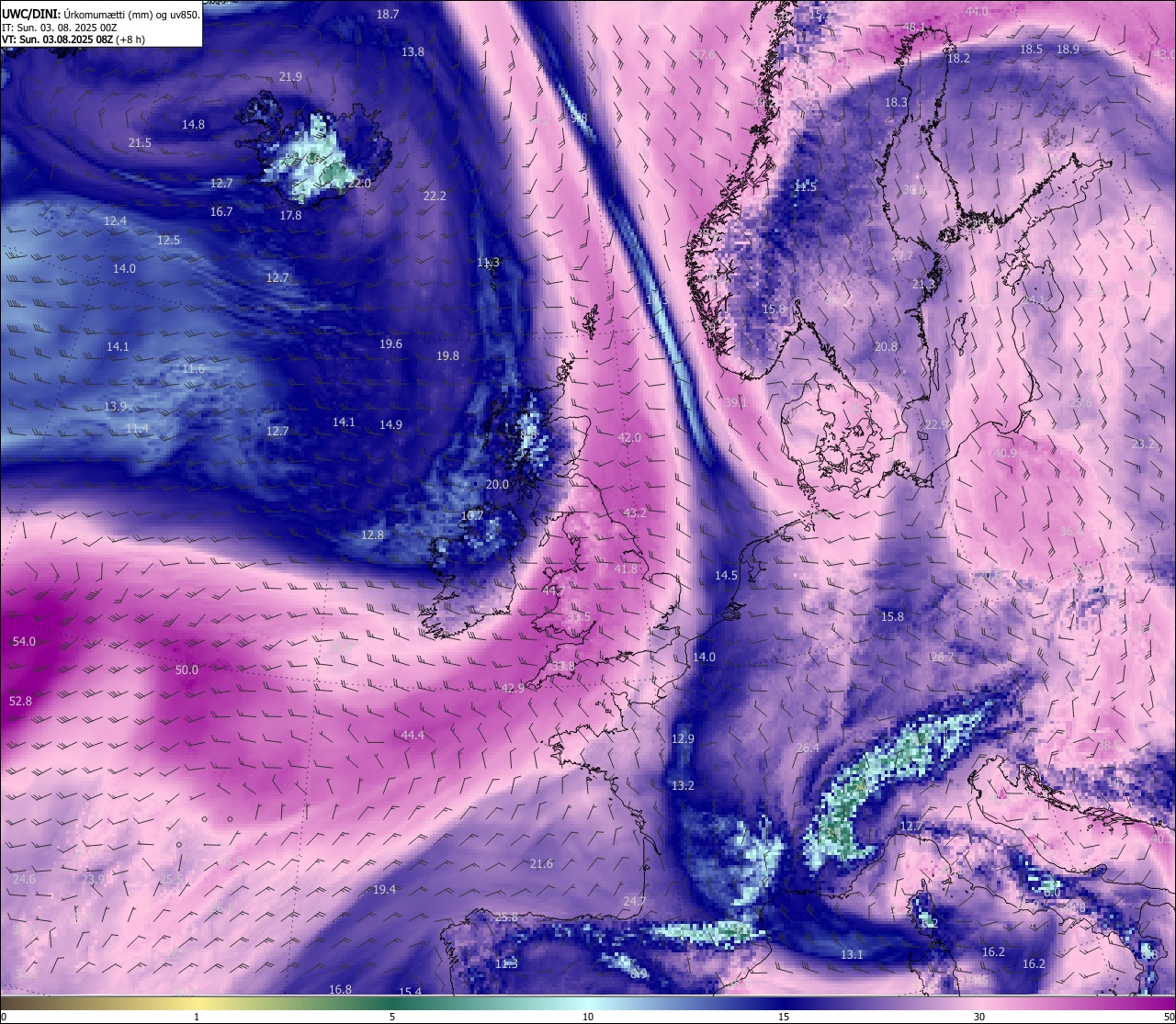Click the legend label 10
Image resolution: width=1176 pixels, height=1024 pixels.
pyautogui.click(x=588, y=1017)
